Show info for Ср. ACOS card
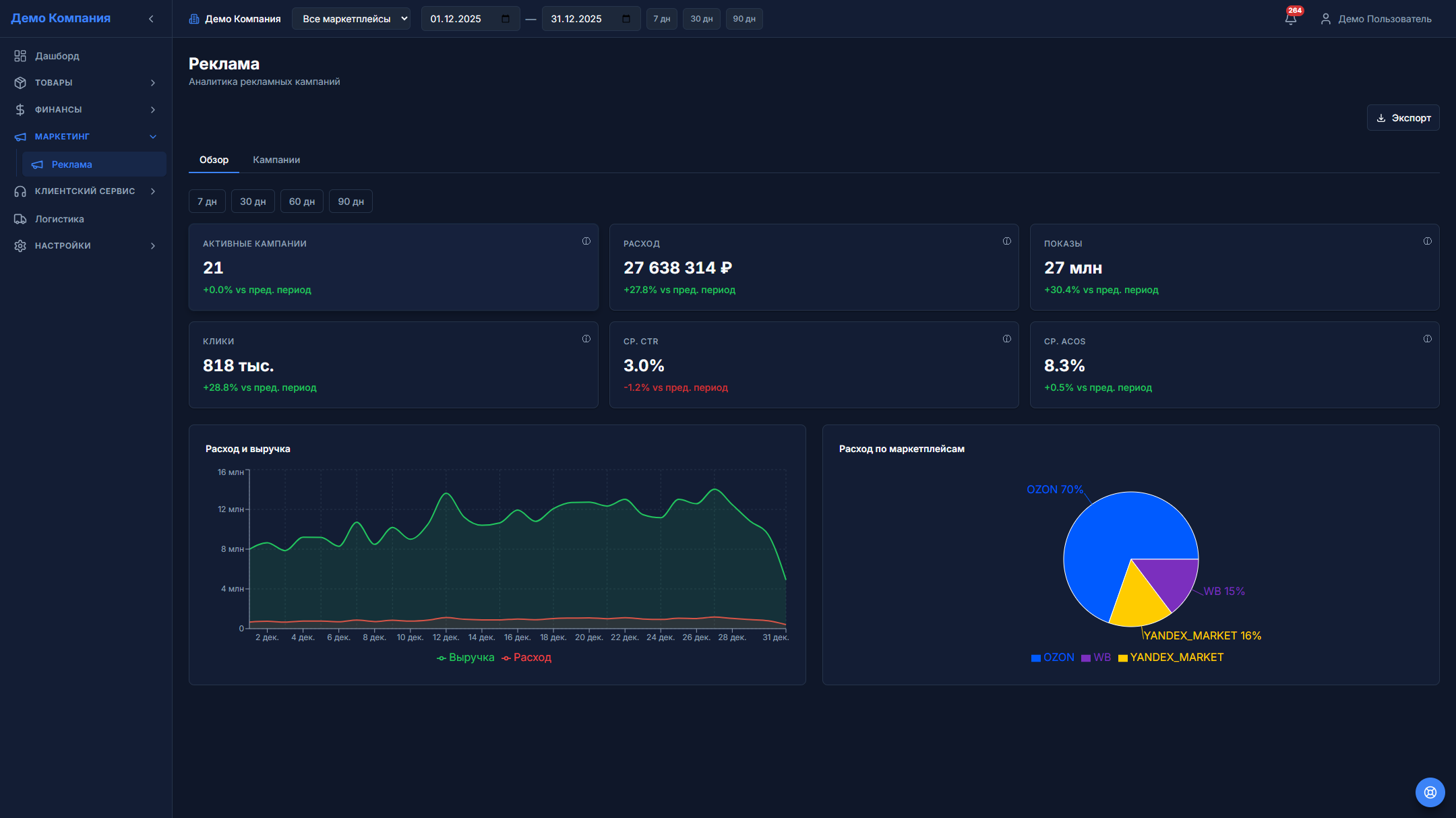This screenshot has width=1456, height=818. (1428, 339)
